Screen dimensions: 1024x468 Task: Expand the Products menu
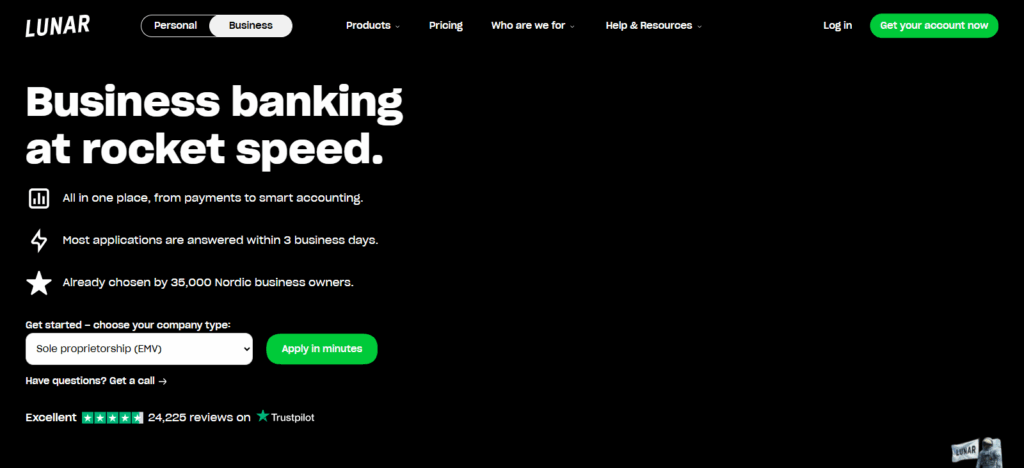tap(373, 25)
